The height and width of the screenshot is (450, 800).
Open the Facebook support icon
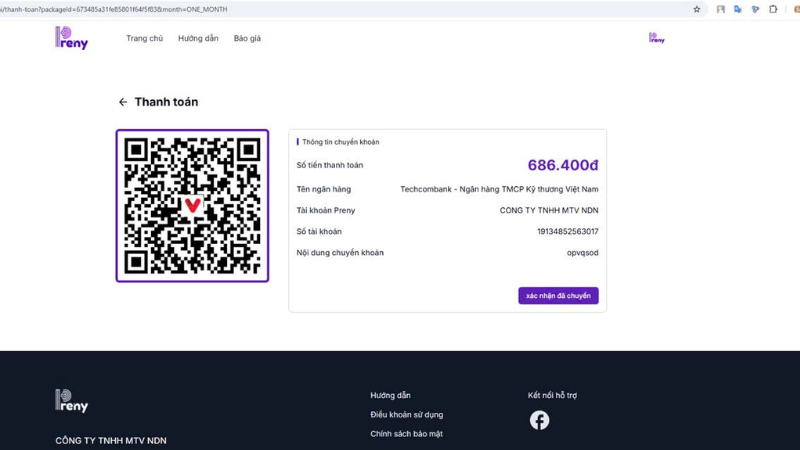(x=539, y=420)
